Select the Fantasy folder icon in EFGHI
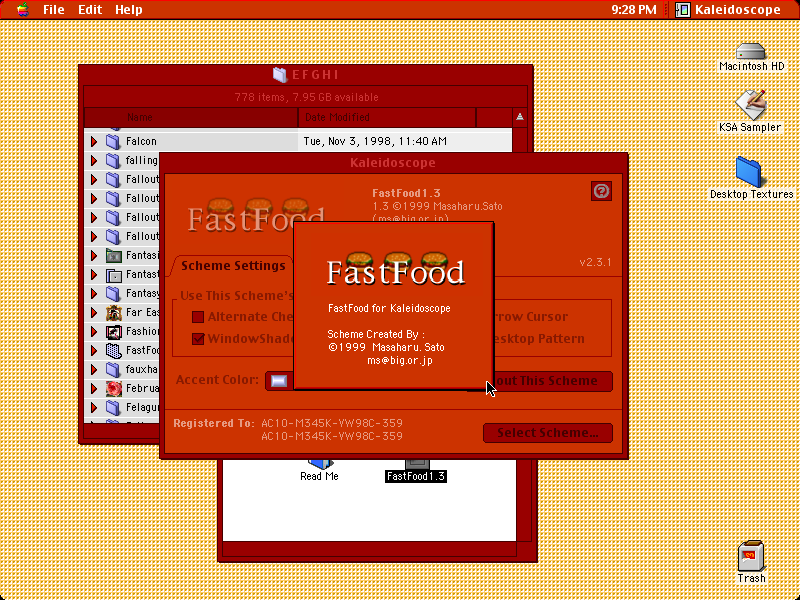800x600 pixels. [x=113, y=294]
